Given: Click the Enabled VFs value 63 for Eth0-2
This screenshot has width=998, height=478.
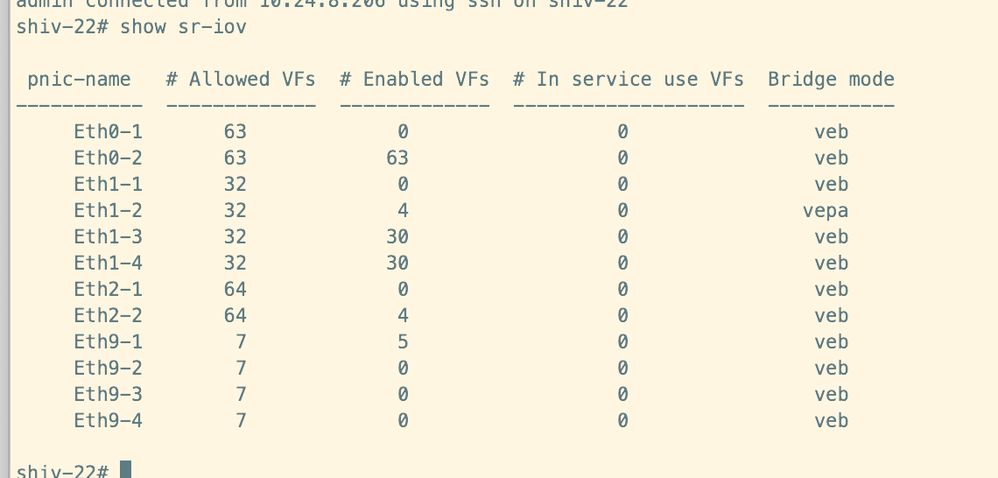Looking at the screenshot, I should (x=397, y=158).
